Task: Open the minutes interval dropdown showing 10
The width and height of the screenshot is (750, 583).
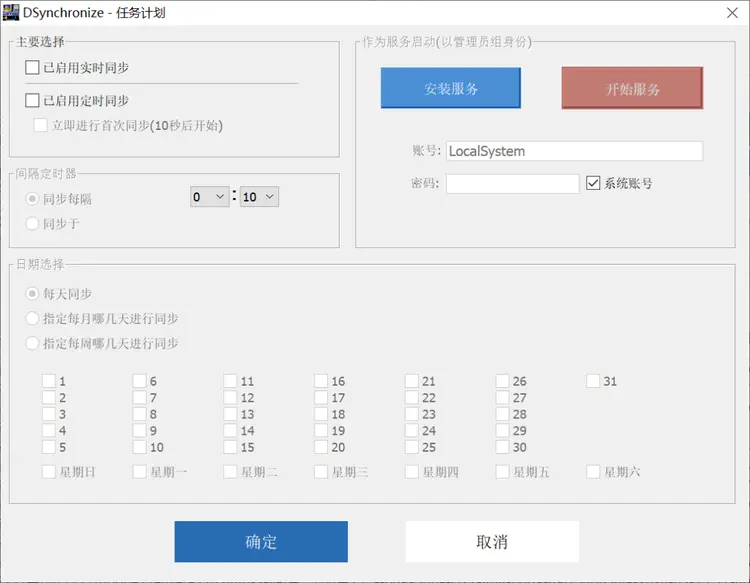Action: coord(259,197)
